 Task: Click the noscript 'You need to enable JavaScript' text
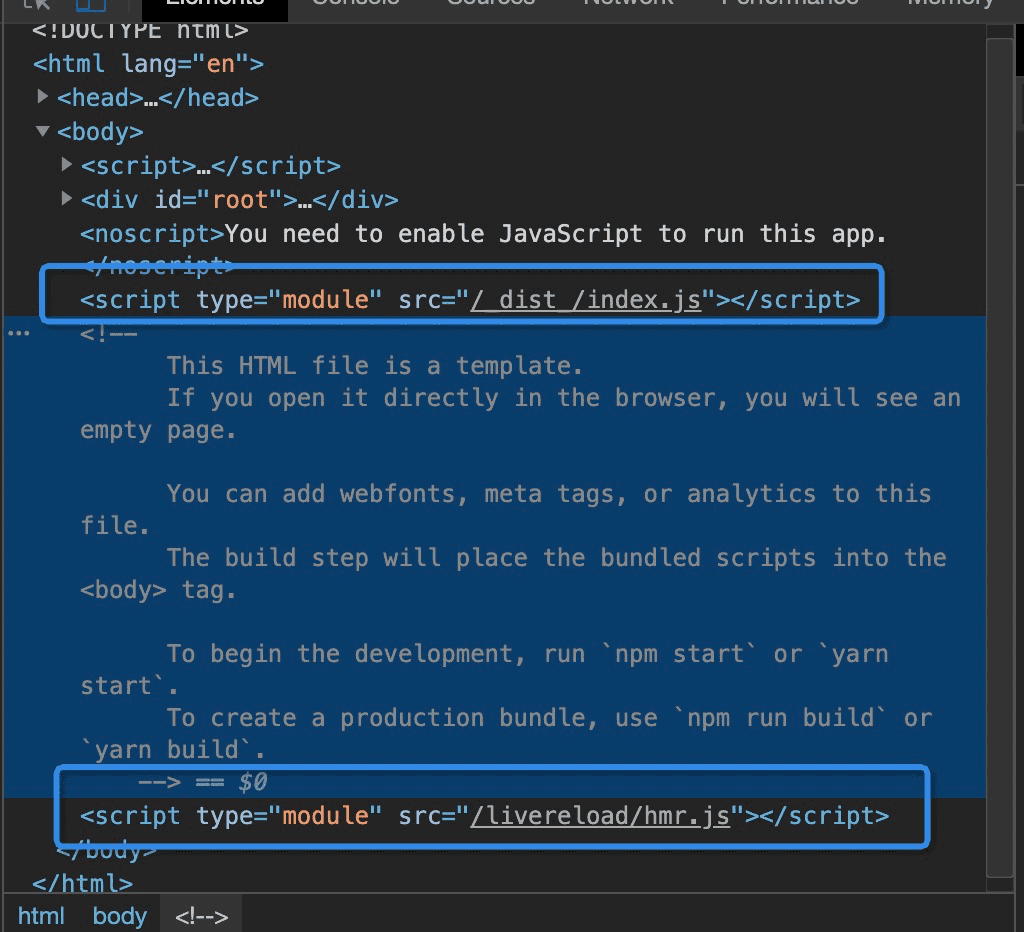point(555,234)
